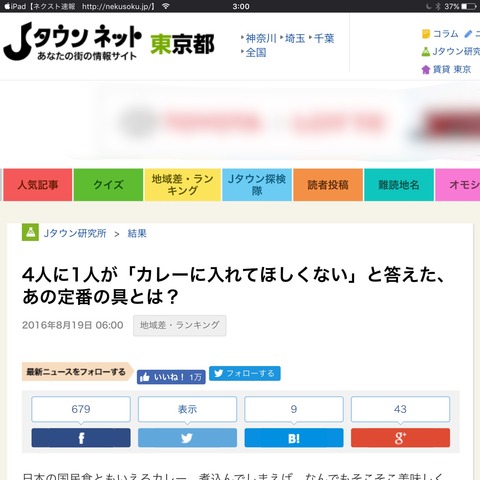Select the 難読地名 tab
The image size is (480, 480).
(399, 185)
